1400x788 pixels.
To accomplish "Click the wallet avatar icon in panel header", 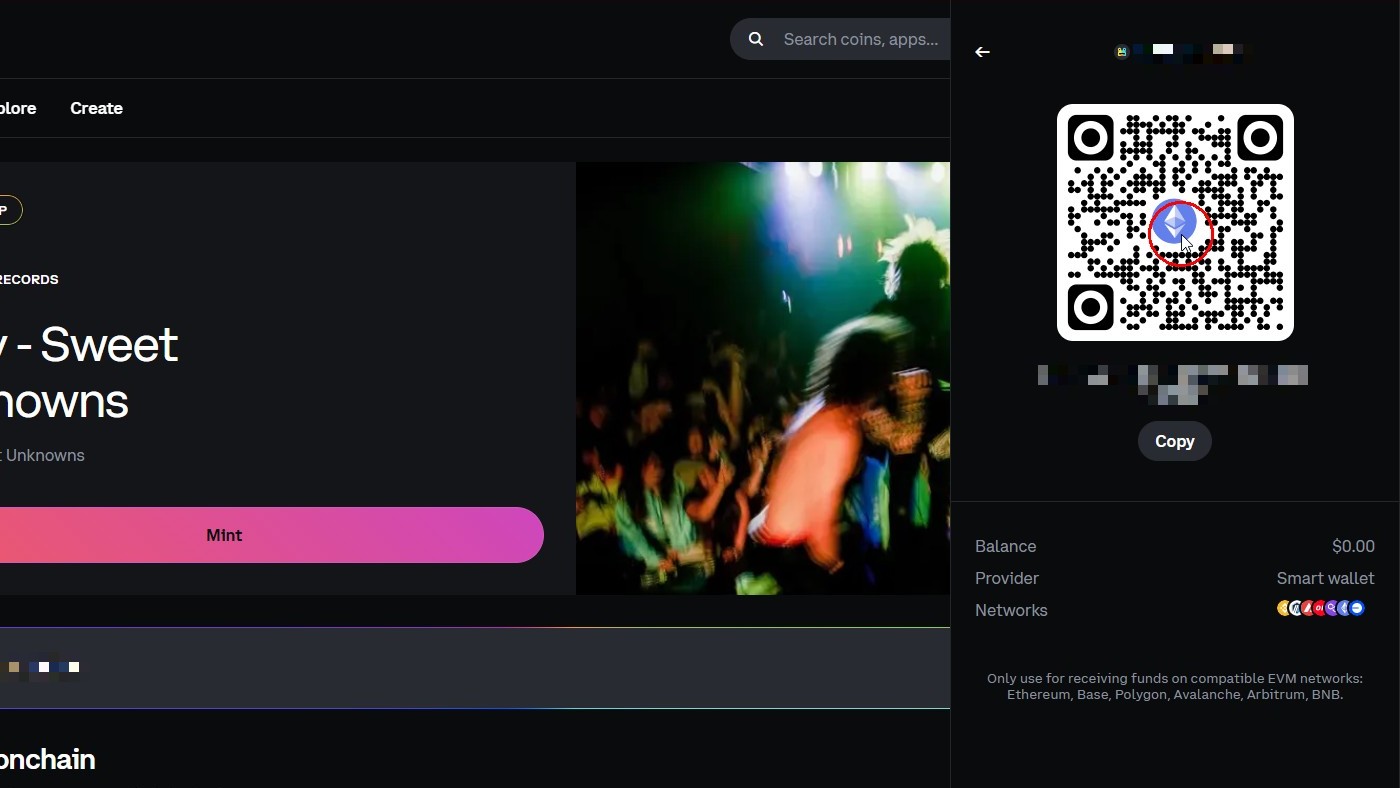I will tap(1122, 52).
